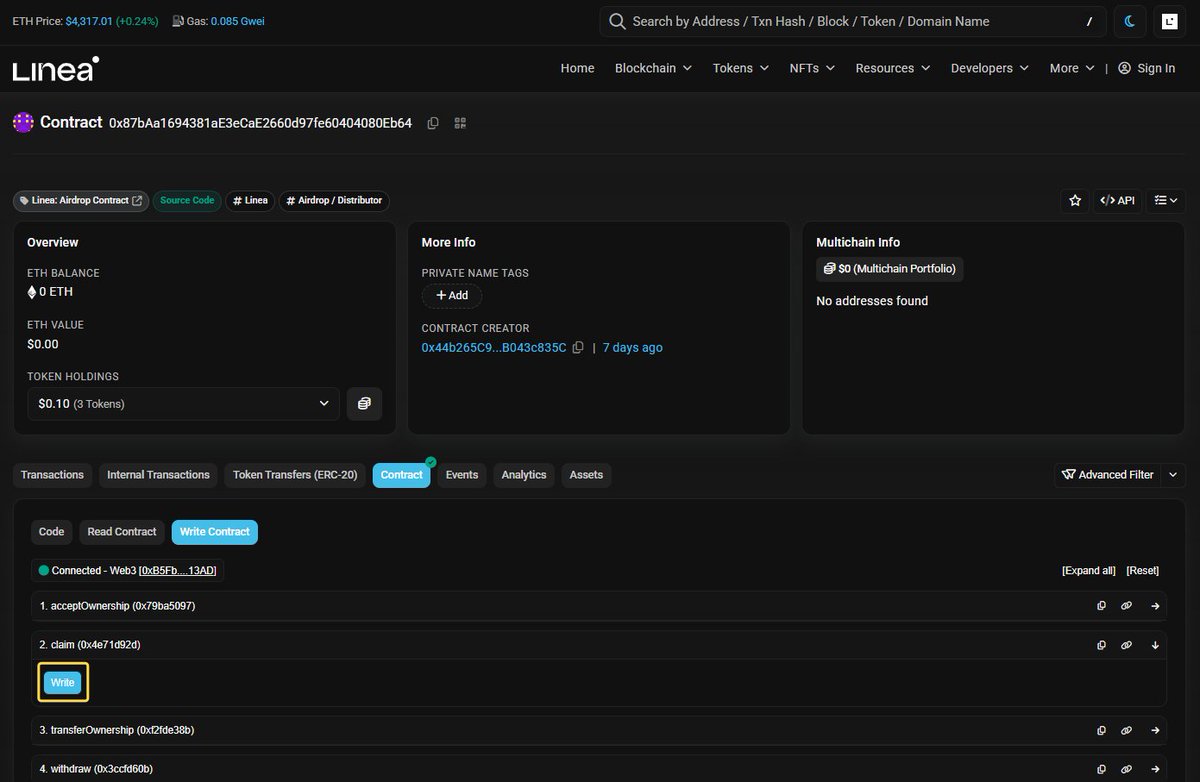Click the contract blockie avatar
Image resolution: width=1200 pixels, height=782 pixels.
(23, 123)
